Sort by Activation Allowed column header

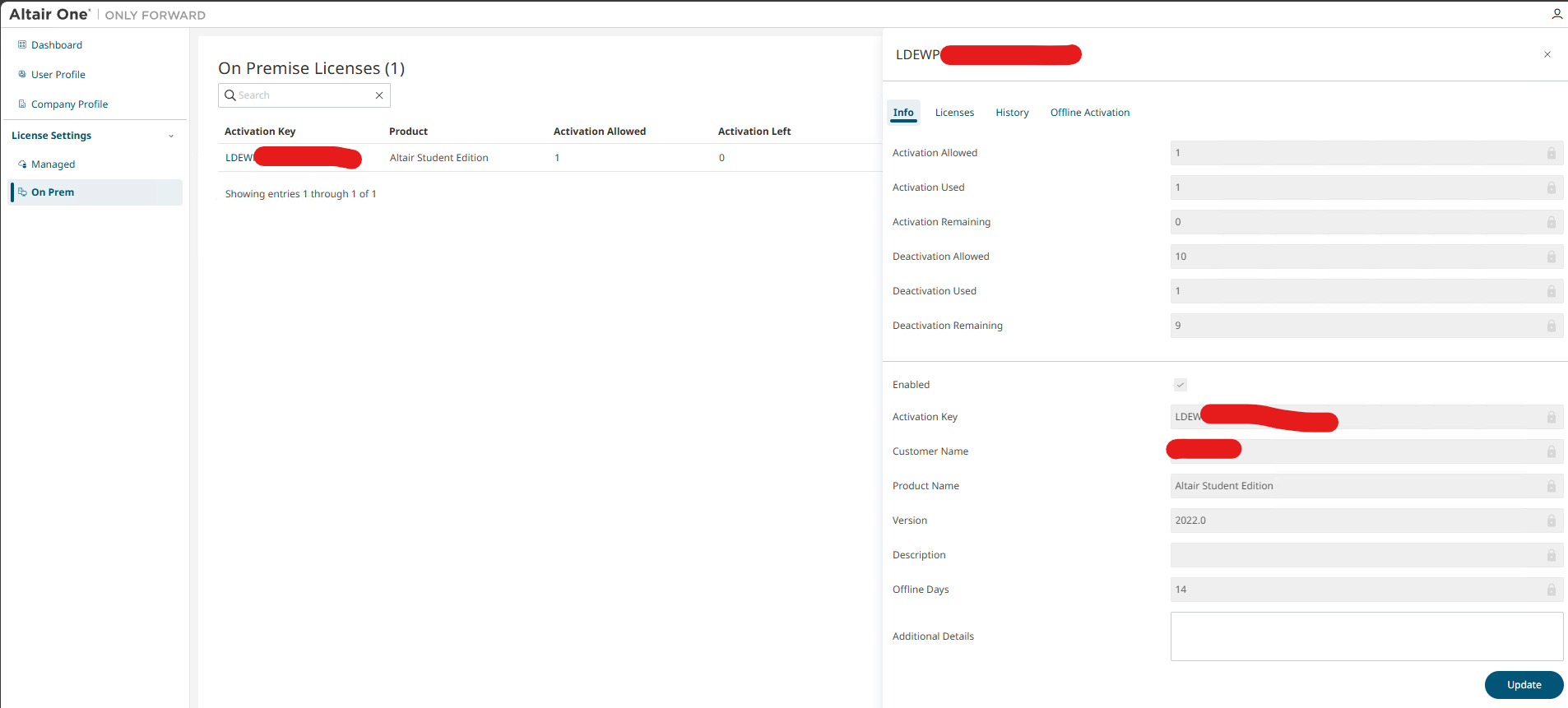[600, 132]
